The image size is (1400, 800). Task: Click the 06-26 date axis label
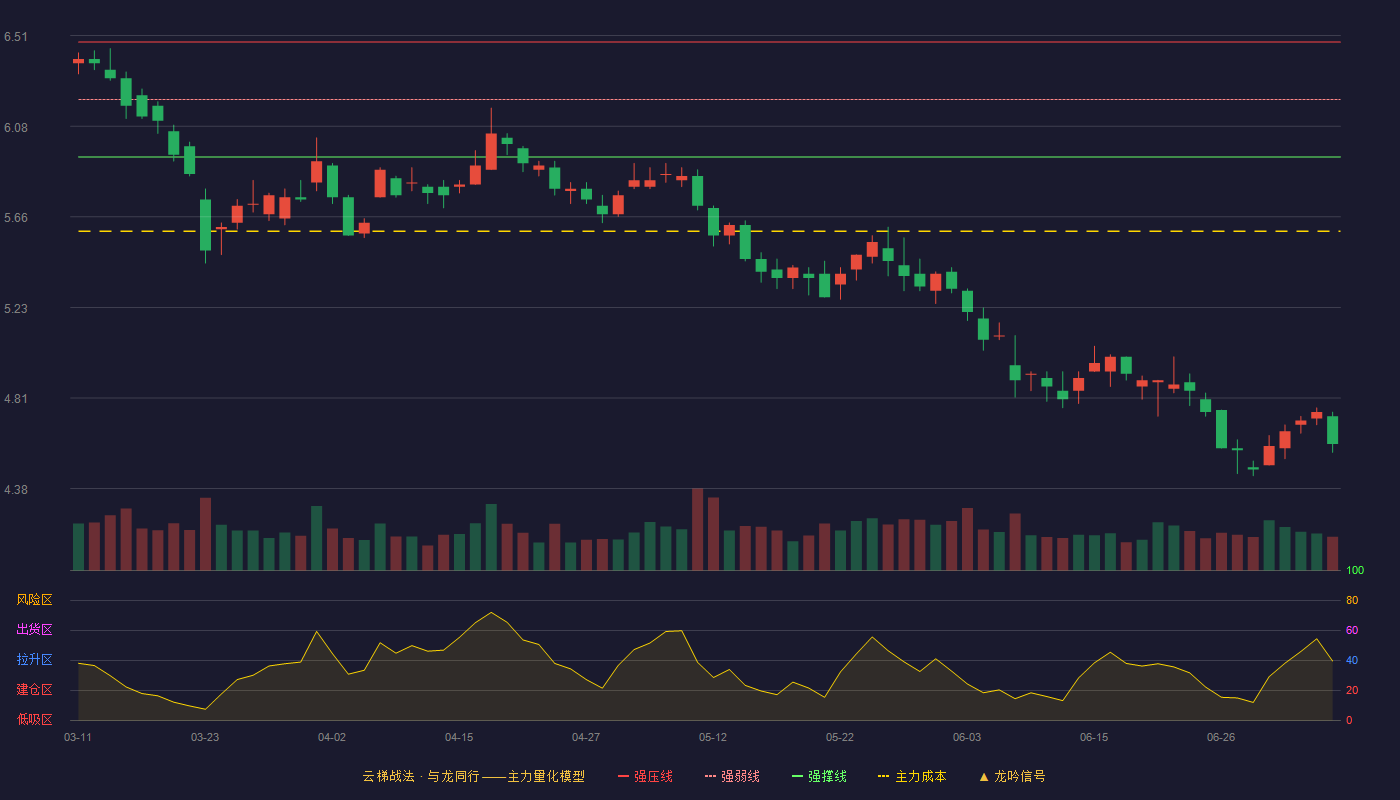[x=1221, y=737]
